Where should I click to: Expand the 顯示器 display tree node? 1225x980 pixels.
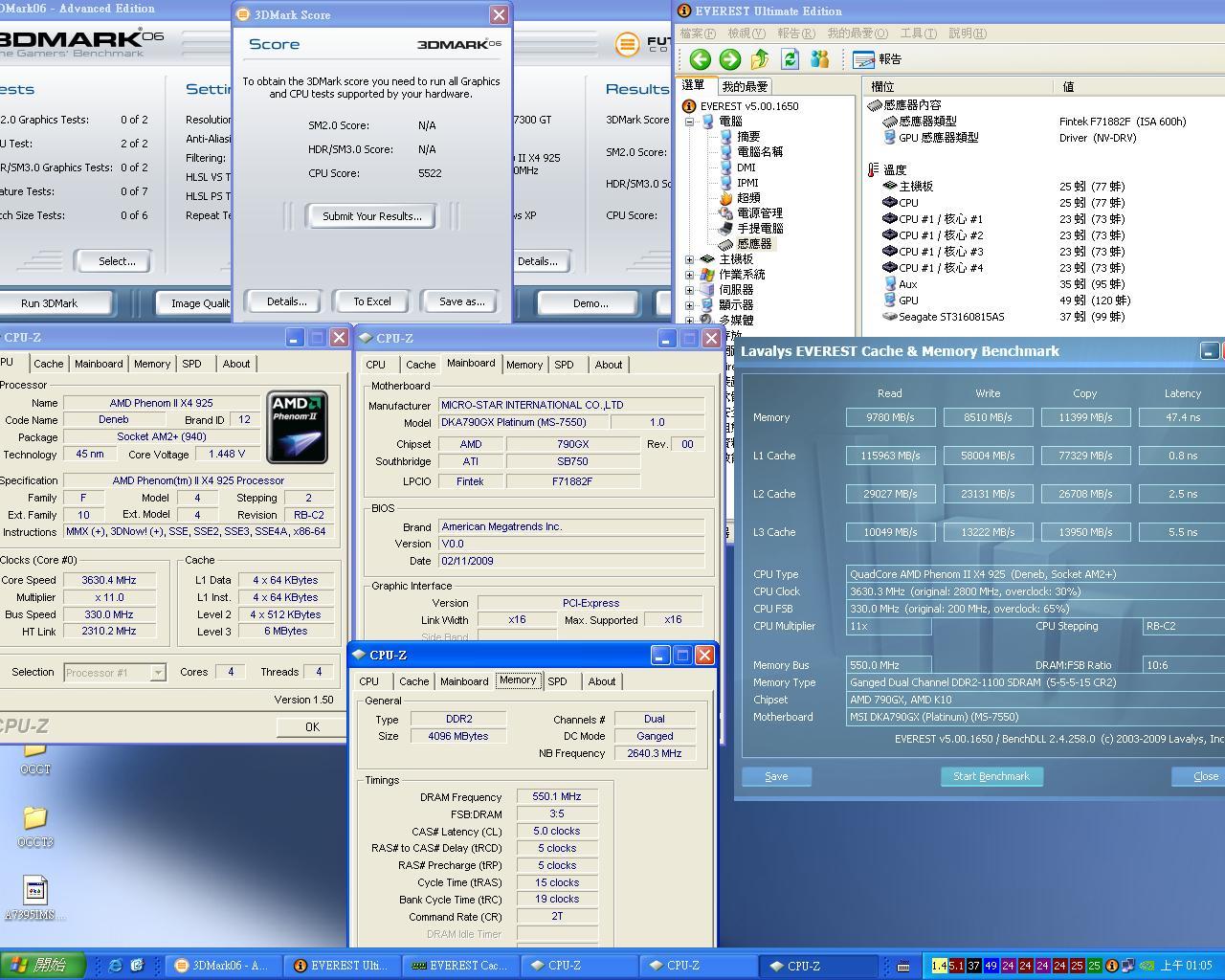689,305
